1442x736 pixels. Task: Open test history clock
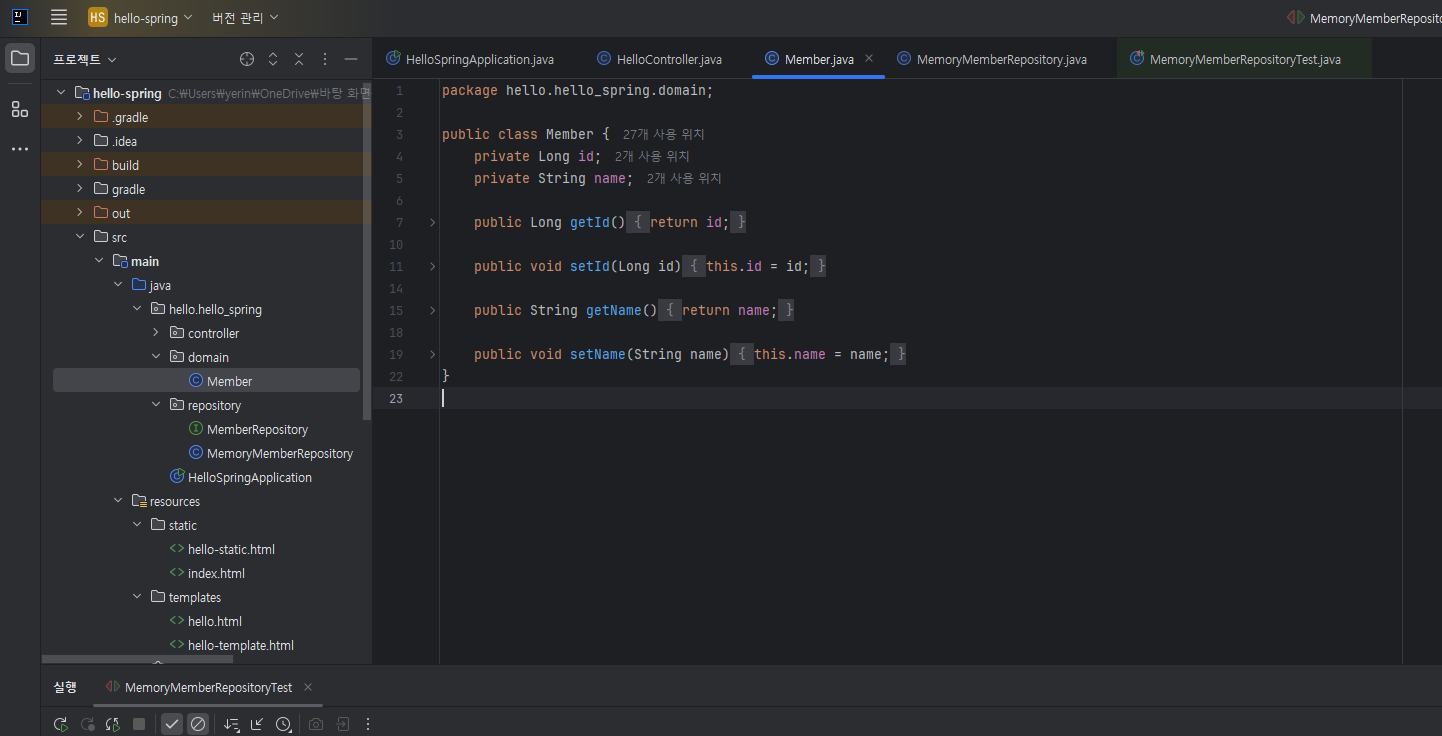coord(283,724)
